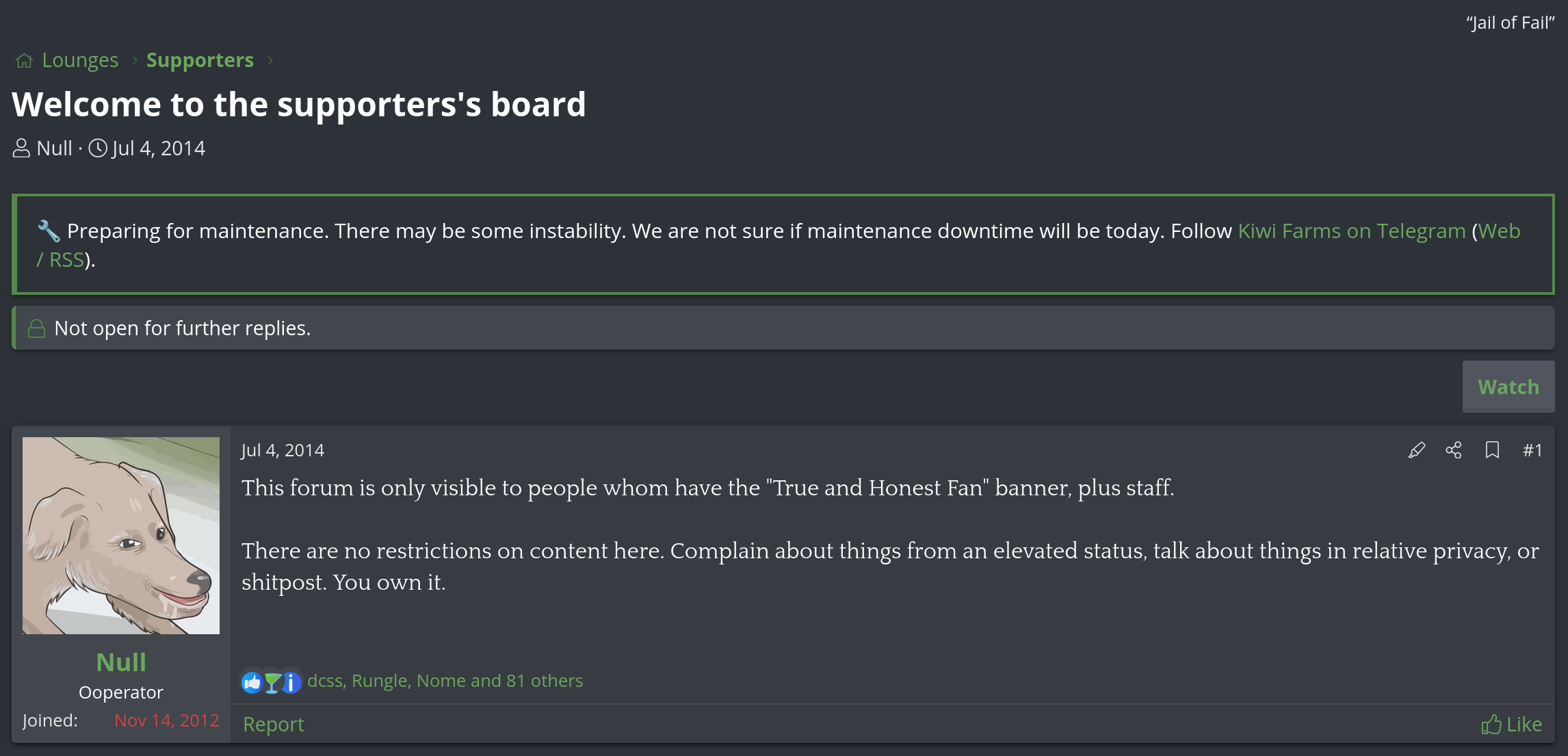Click the blue thumbs-up reaction icon

click(252, 681)
